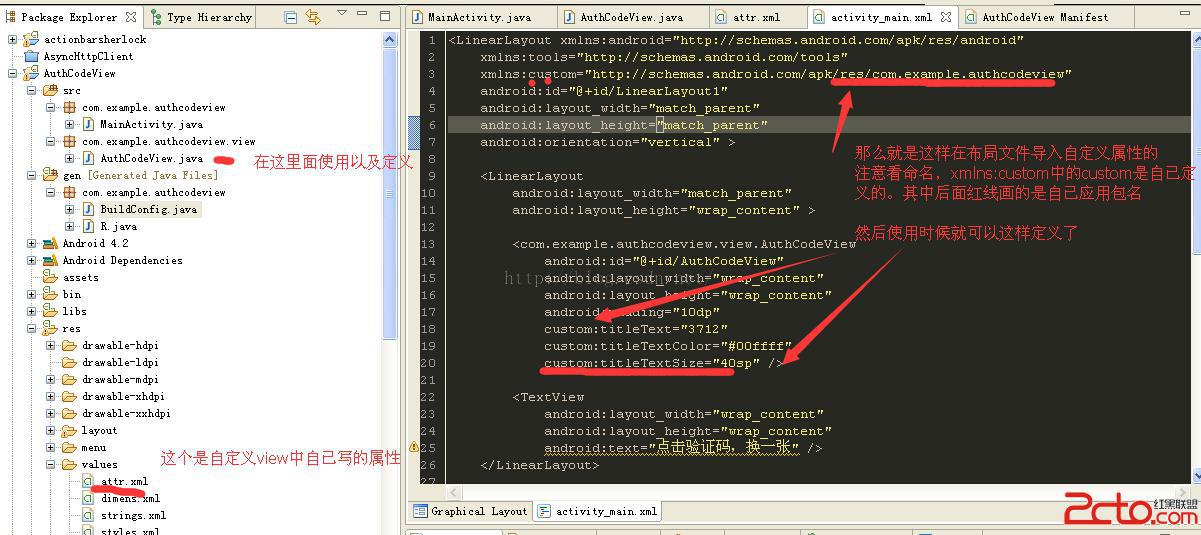Select the Android Dependencies library icon
This screenshot has width=1201, height=535.
[50, 260]
